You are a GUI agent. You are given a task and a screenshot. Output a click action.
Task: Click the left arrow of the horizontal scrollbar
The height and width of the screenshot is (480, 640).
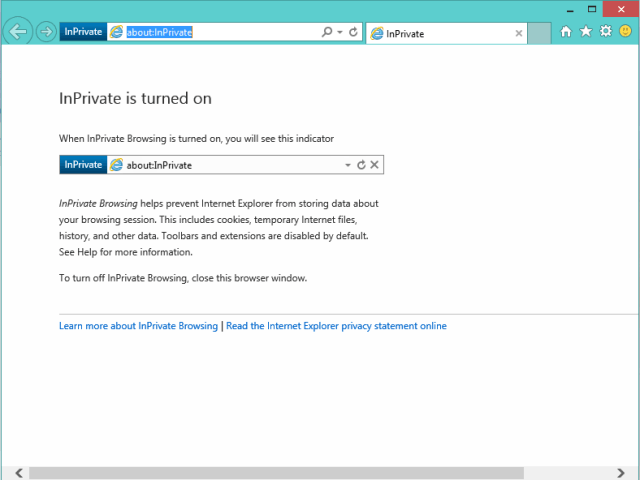click(19, 473)
